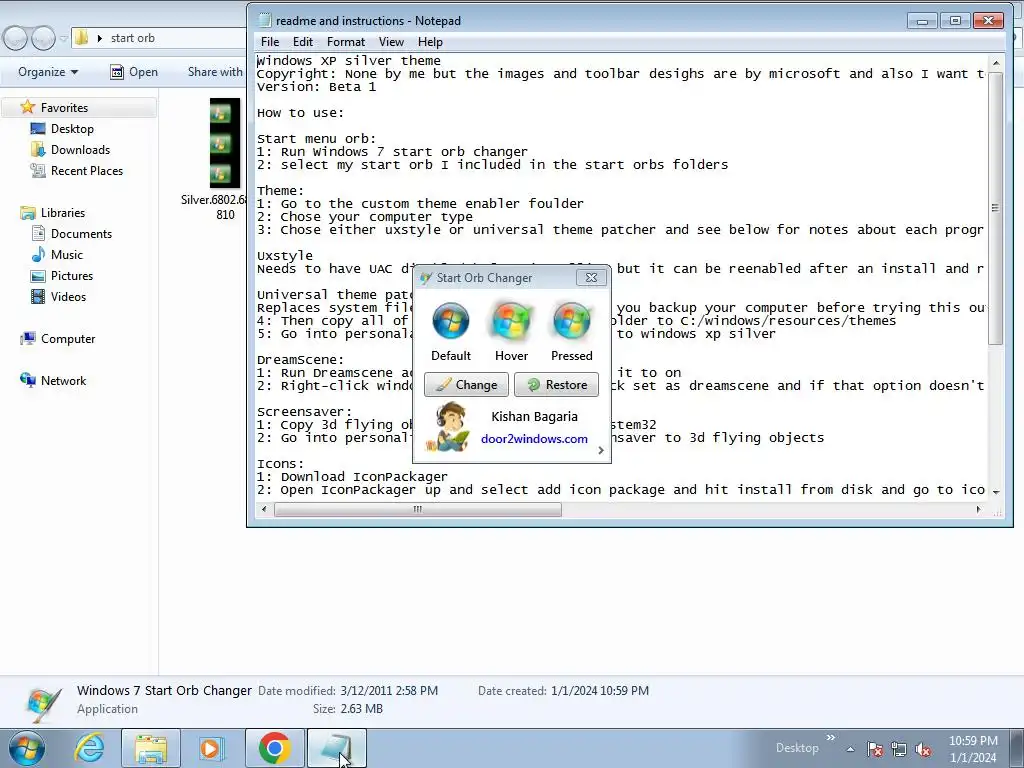
Task: Go forward using Explorer forward arrow
Action: [x=43, y=39]
